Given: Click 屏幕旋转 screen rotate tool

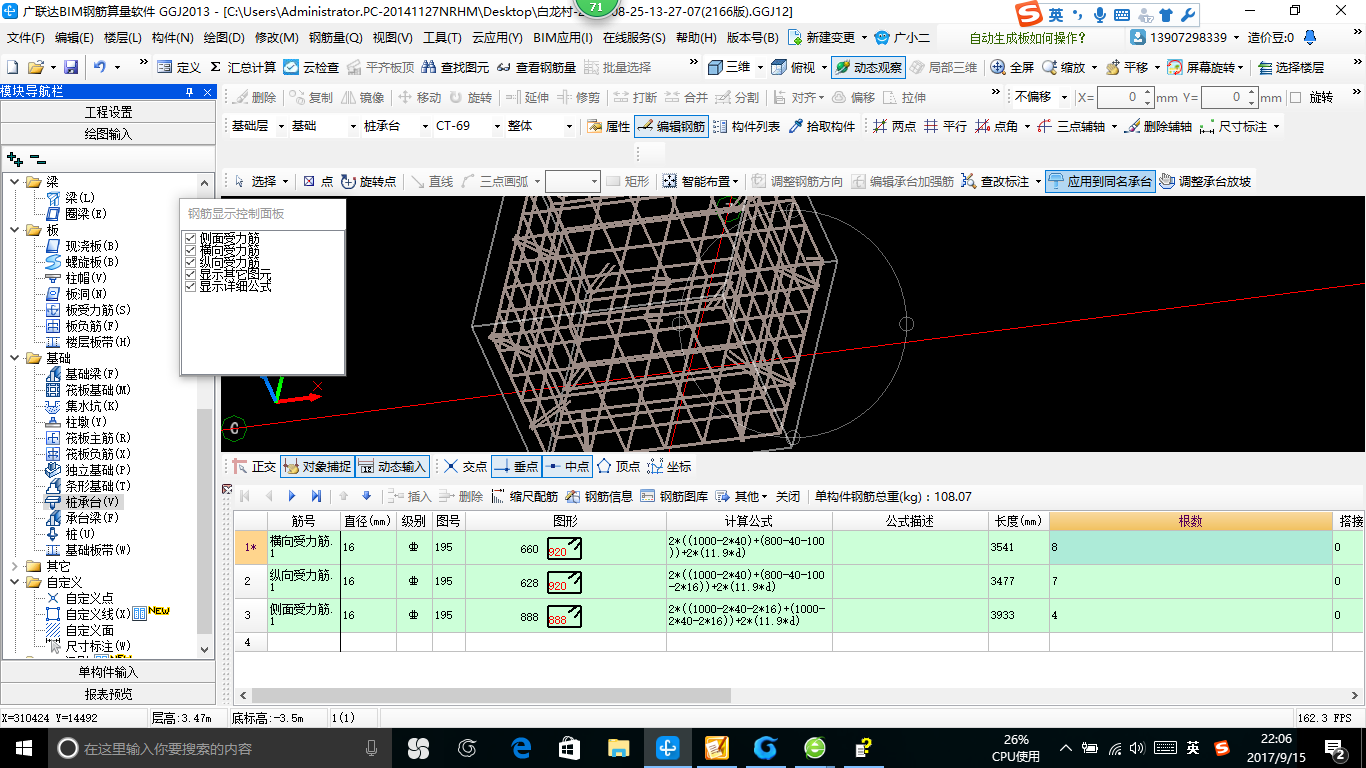Looking at the screenshot, I should coord(1204,67).
